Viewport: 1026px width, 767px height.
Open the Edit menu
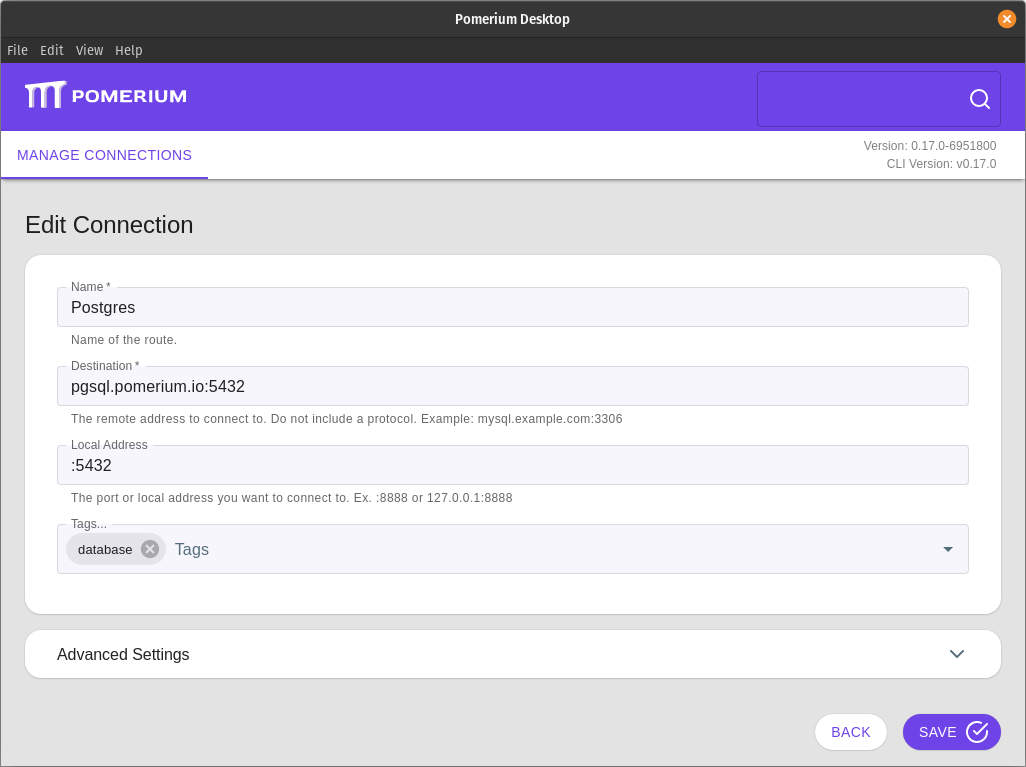(51, 50)
